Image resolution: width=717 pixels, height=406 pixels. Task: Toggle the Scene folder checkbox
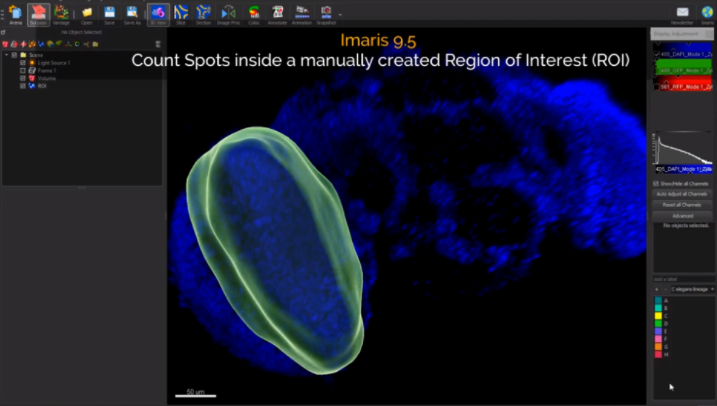[15, 55]
